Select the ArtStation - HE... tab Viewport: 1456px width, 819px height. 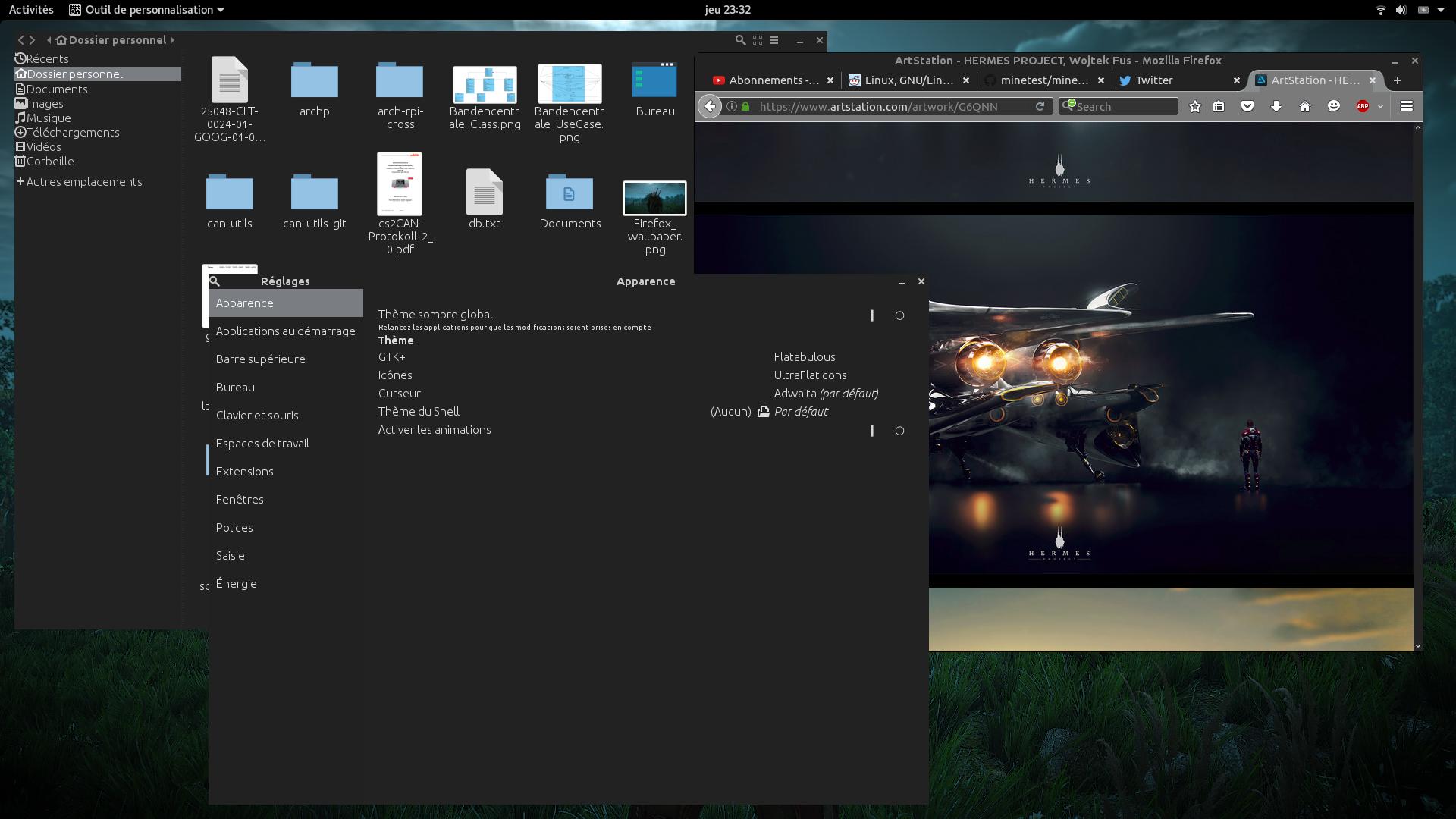[x=1316, y=80]
